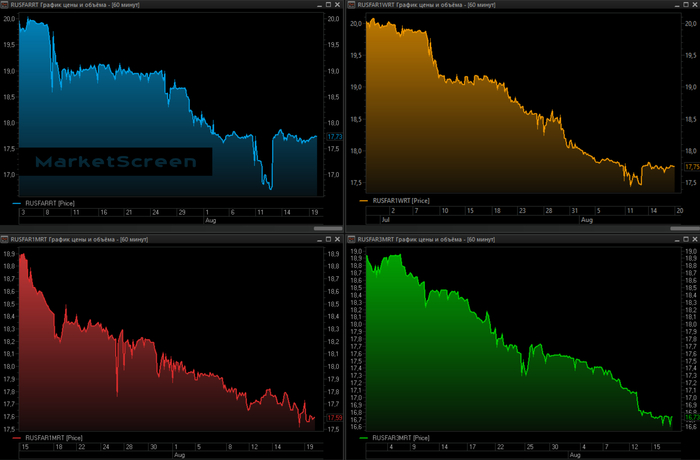Close the RUSFAR3MRT chart window
The image size is (700, 460).
[693, 240]
